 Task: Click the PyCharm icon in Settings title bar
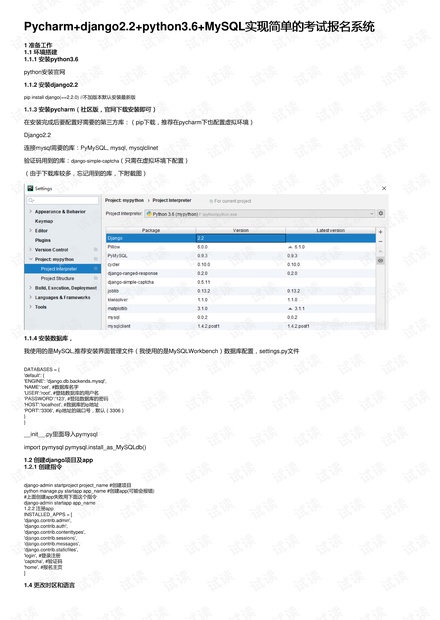(x=30, y=188)
